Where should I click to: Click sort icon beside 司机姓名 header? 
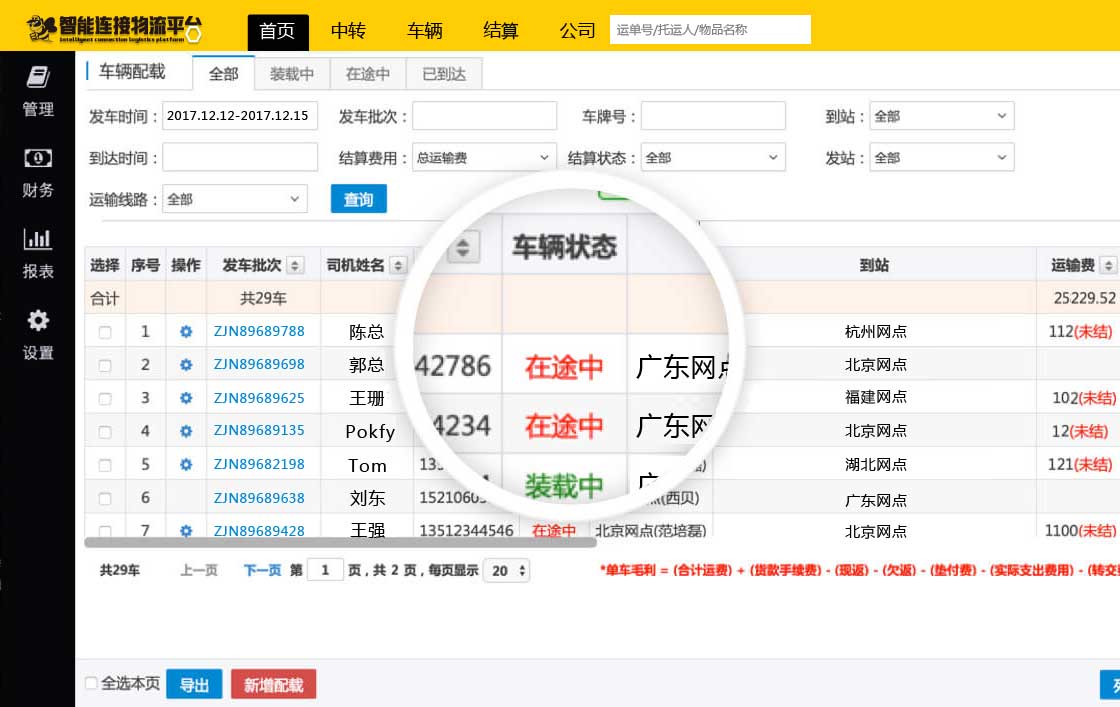(398, 265)
